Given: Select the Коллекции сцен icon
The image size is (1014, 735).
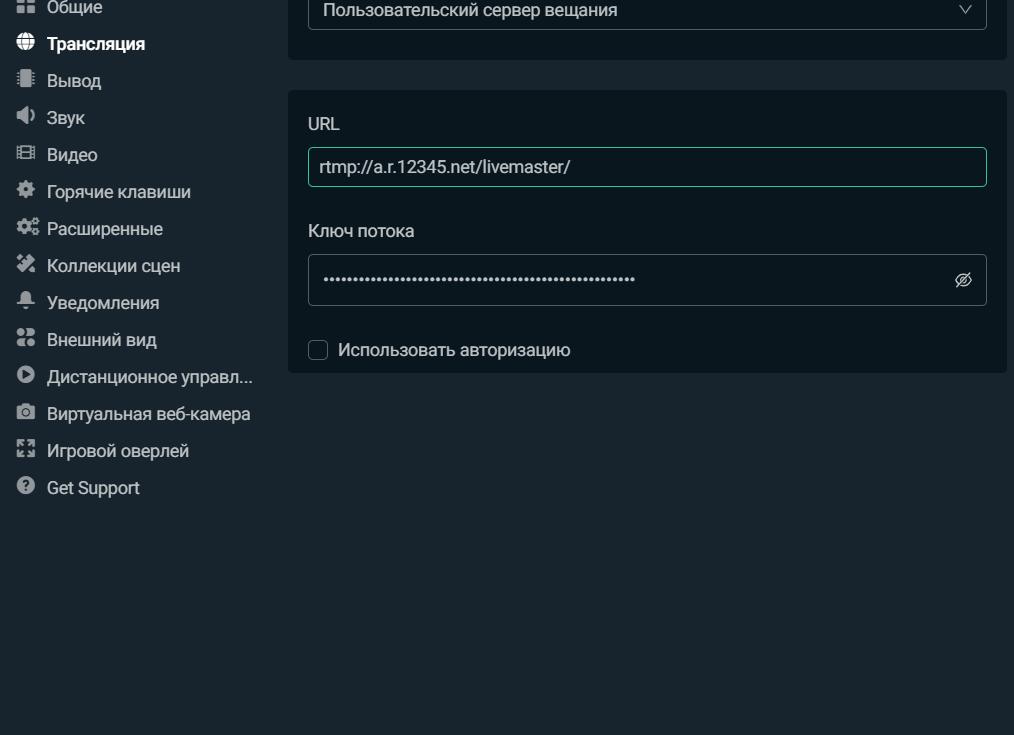Looking at the screenshot, I should 26,265.
